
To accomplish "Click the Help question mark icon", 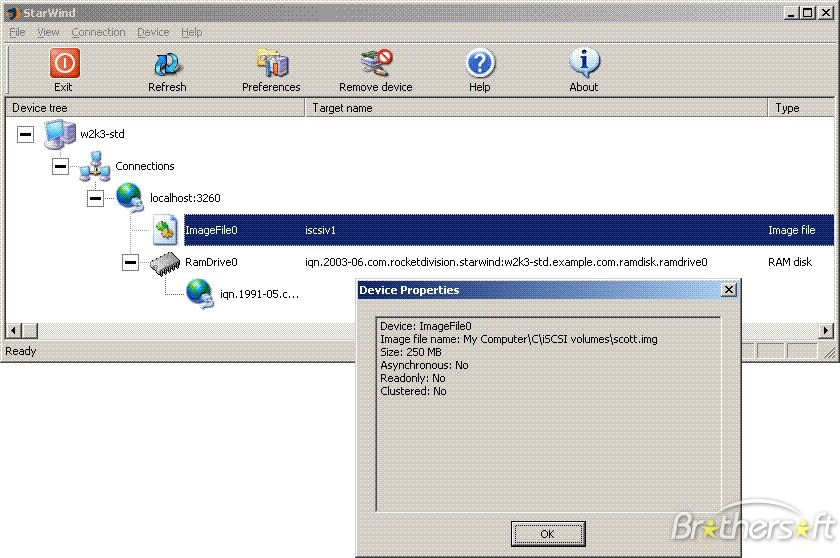I will 480,63.
